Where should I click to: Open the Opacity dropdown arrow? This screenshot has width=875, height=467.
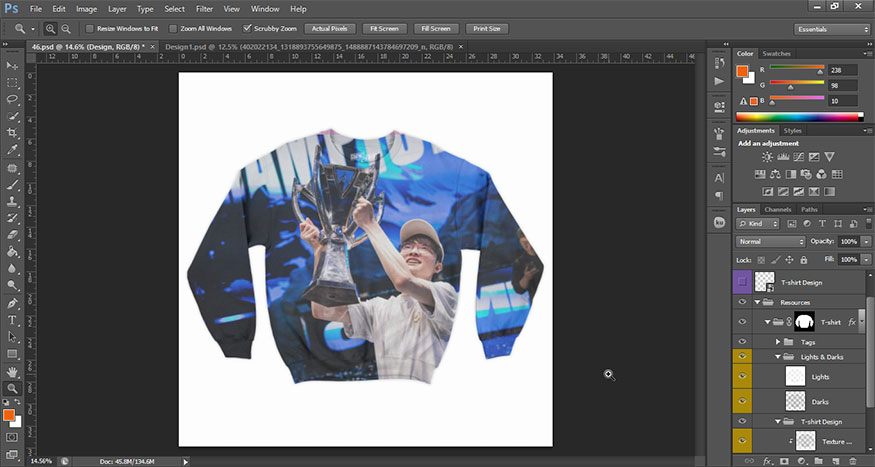pyautogui.click(x=866, y=242)
